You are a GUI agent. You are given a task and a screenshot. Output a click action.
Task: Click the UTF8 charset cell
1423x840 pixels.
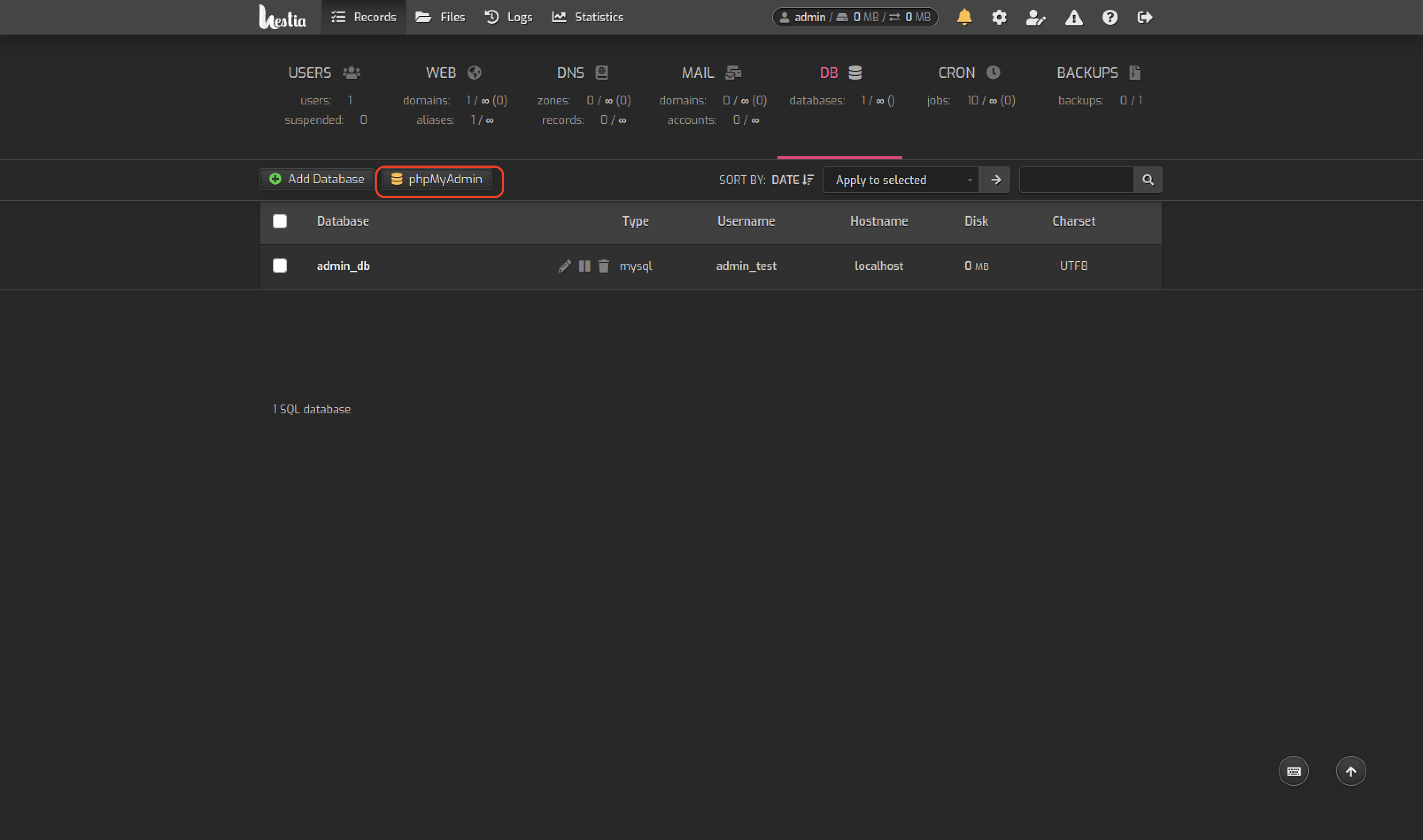[1074, 266]
